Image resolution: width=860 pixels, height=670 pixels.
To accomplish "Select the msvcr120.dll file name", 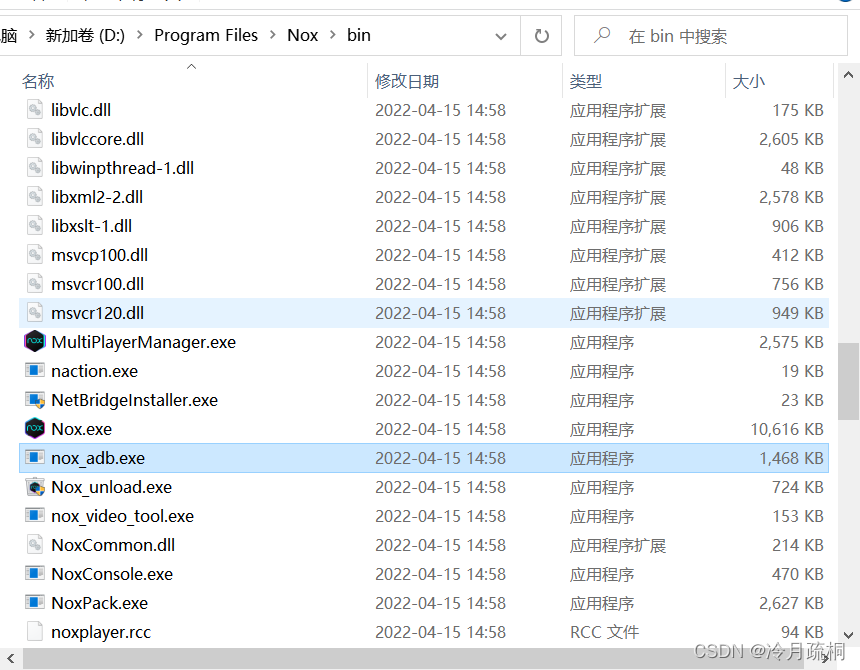I will (x=98, y=313).
